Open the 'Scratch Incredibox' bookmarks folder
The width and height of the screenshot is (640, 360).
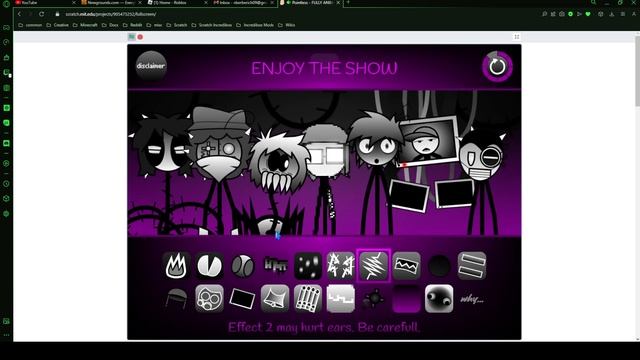coord(211,25)
